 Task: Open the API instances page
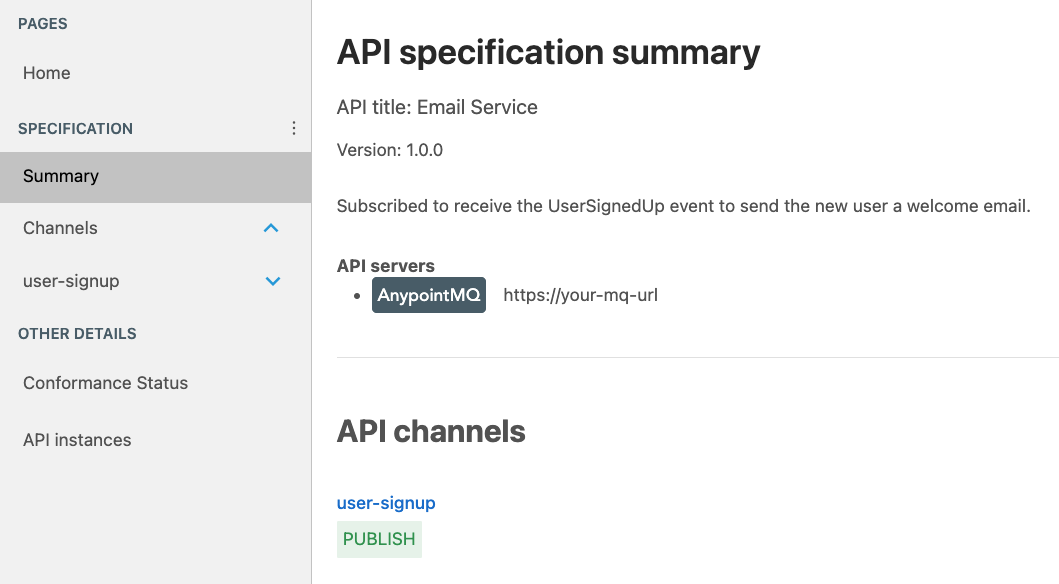point(76,439)
